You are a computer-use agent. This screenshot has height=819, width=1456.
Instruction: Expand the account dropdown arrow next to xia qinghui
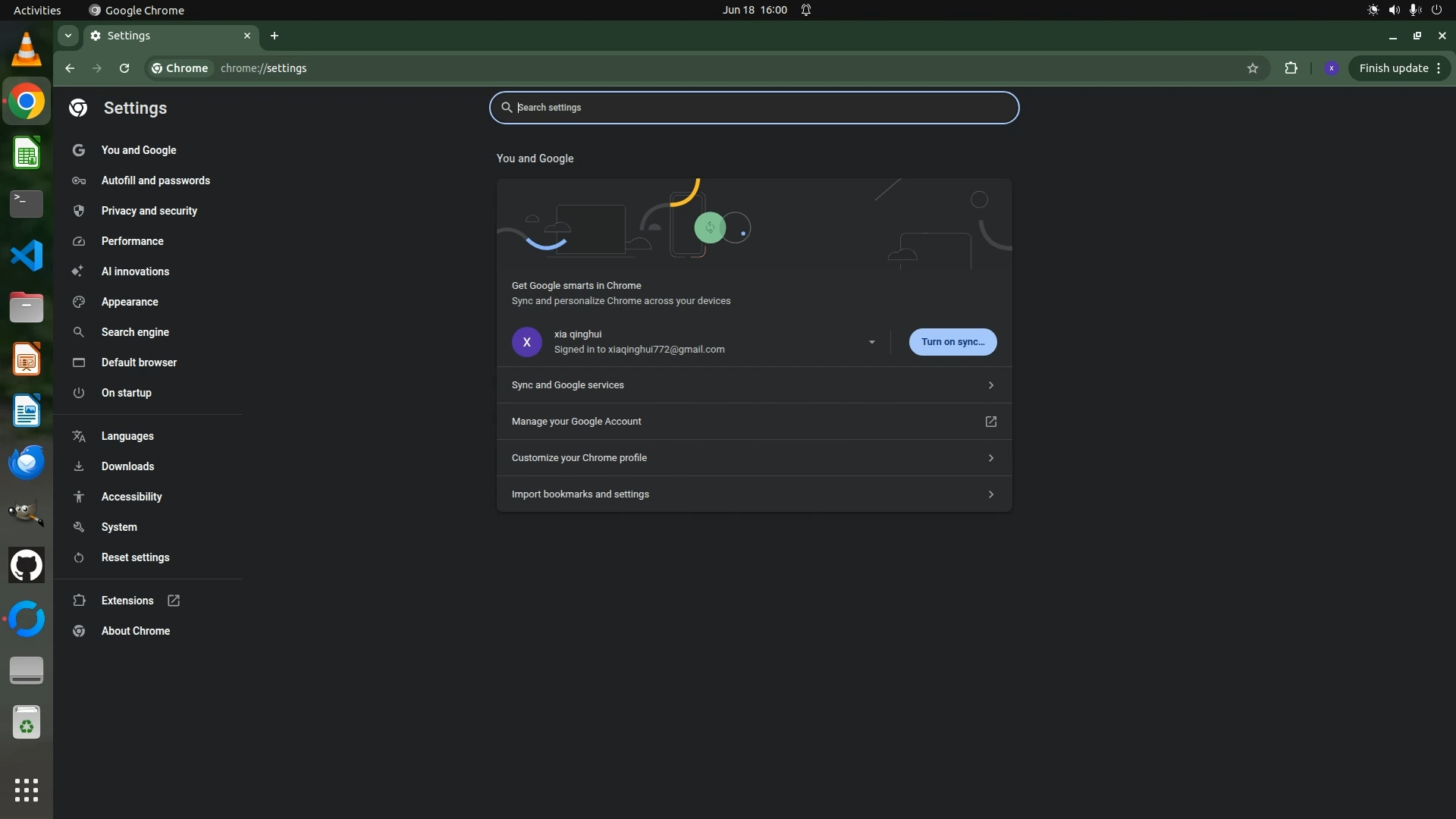pyautogui.click(x=871, y=342)
